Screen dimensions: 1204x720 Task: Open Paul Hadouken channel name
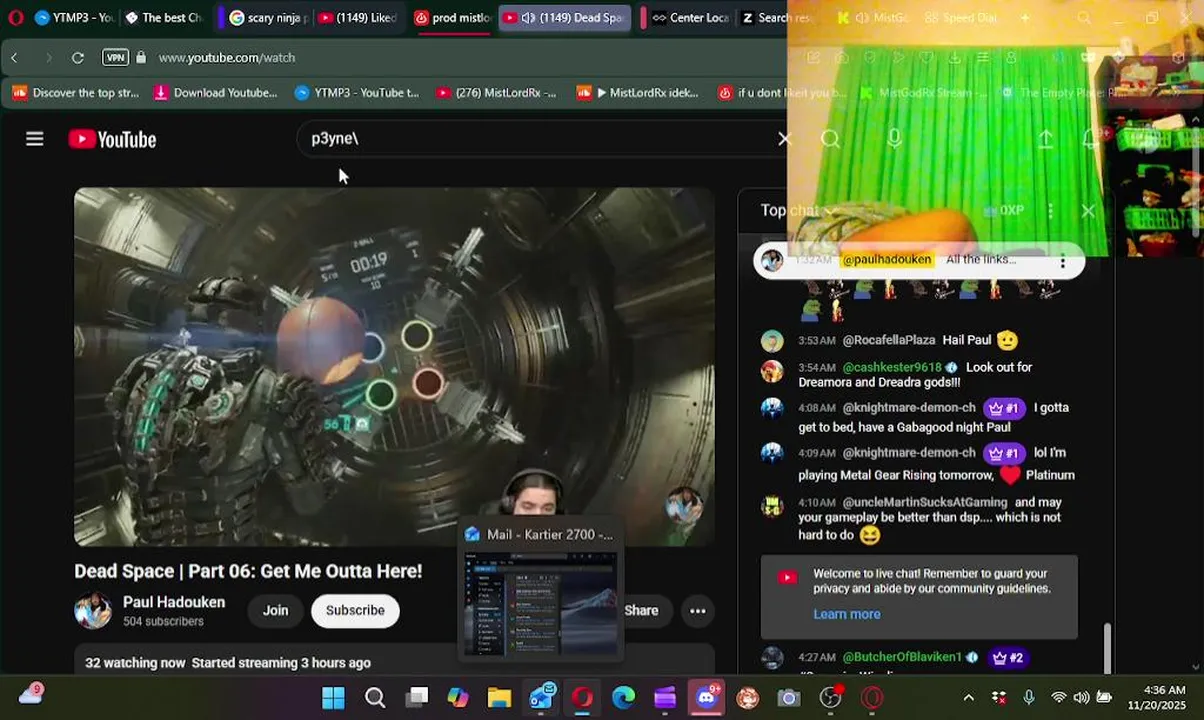174,602
